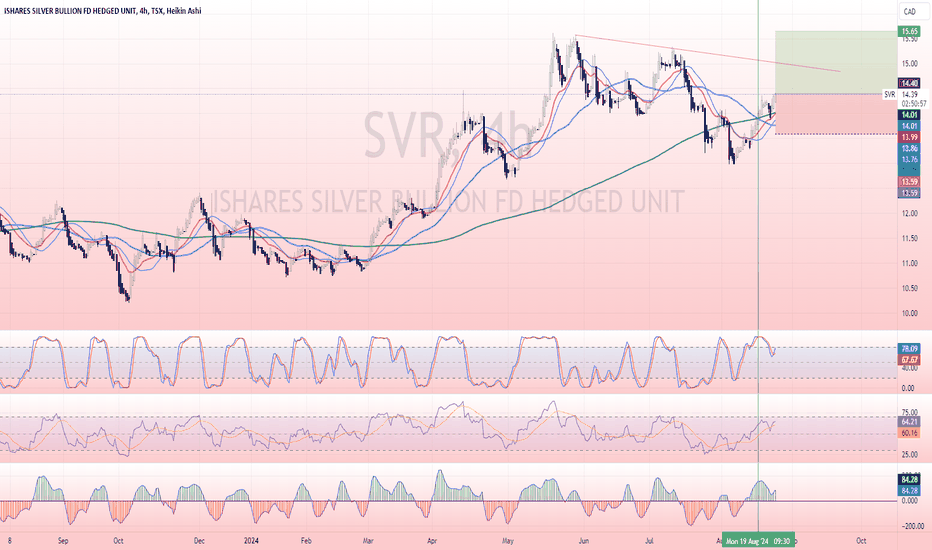This screenshot has height=550, width=932.
Task: Click the blue 13.86 price label
Action: click(909, 149)
